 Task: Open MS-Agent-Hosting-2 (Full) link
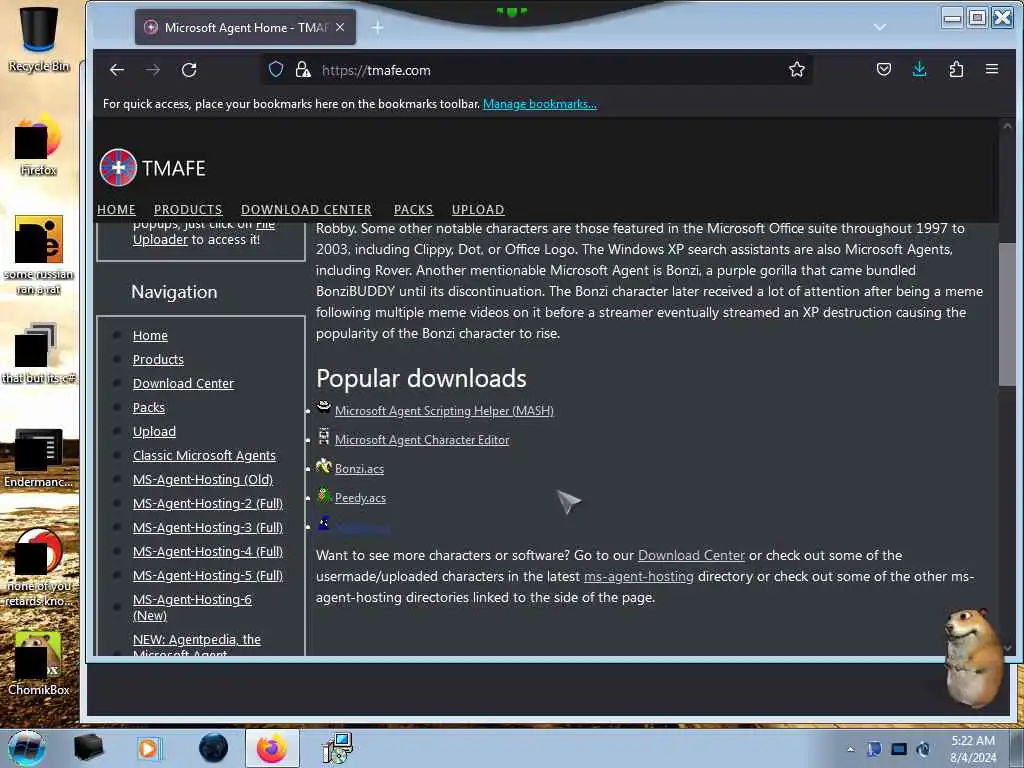208,504
